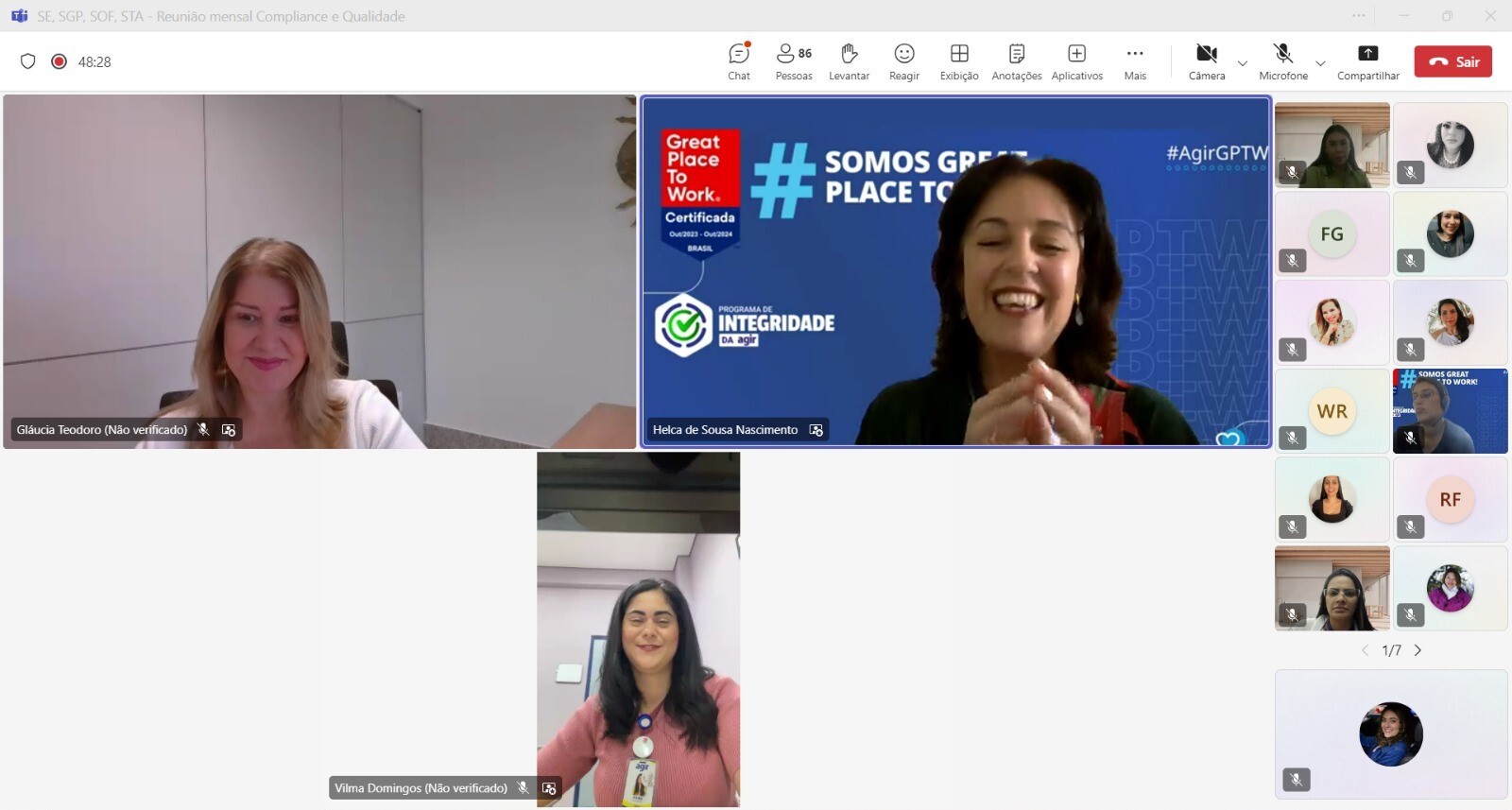This screenshot has width=1512, height=810.
Task: Select Helca de Sousa Nascimento video feed
Action: tap(956, 271)
